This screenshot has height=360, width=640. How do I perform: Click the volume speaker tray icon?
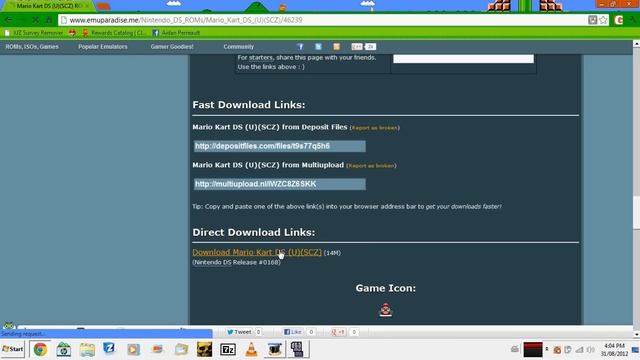tap(590, 350)
